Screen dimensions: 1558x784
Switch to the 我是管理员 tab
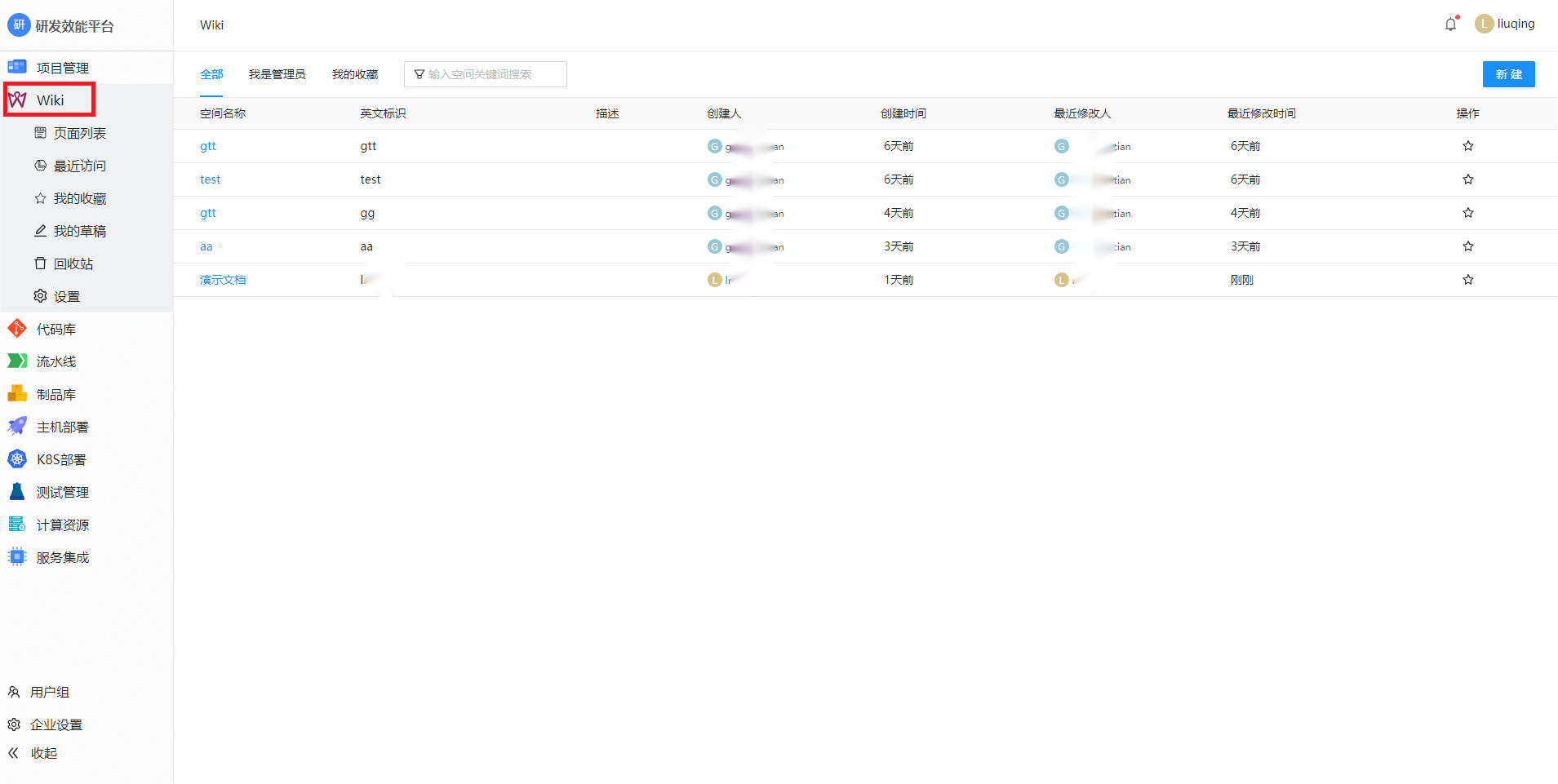click(x=277, y=74)
